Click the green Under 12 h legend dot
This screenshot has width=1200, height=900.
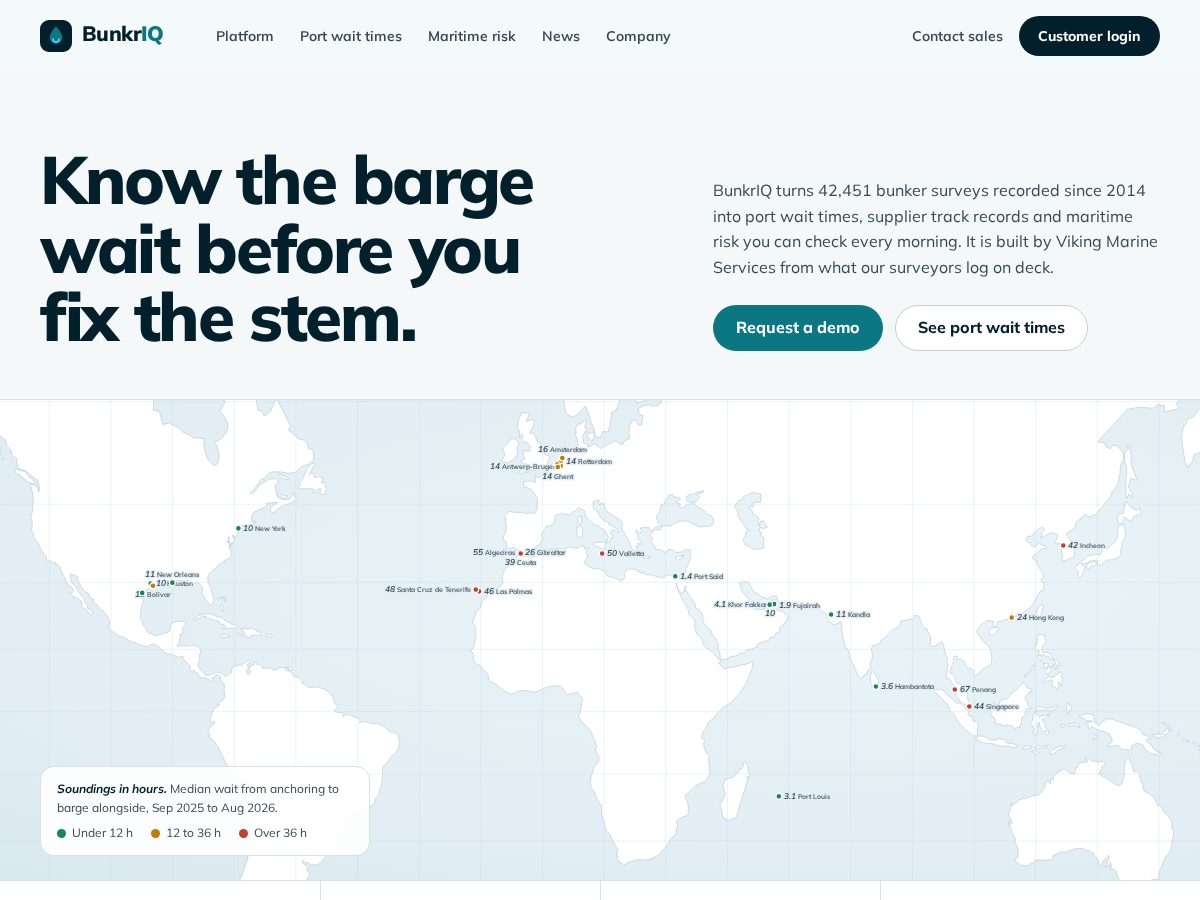62,833
